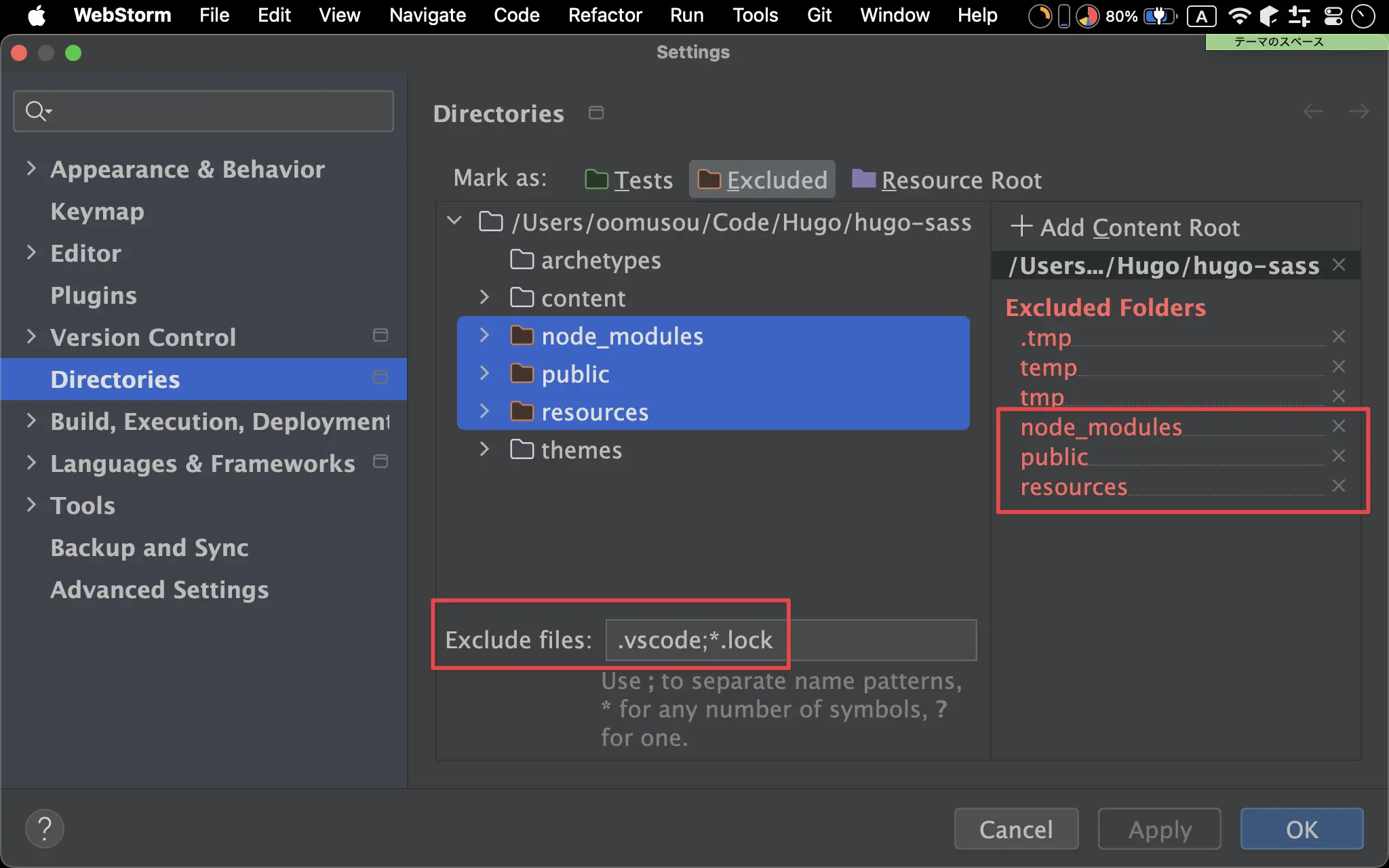This screenshot has height=868, width=1389.
Task: Remove node_modules from Excluded Folders
Action: tap(1338, 427)
